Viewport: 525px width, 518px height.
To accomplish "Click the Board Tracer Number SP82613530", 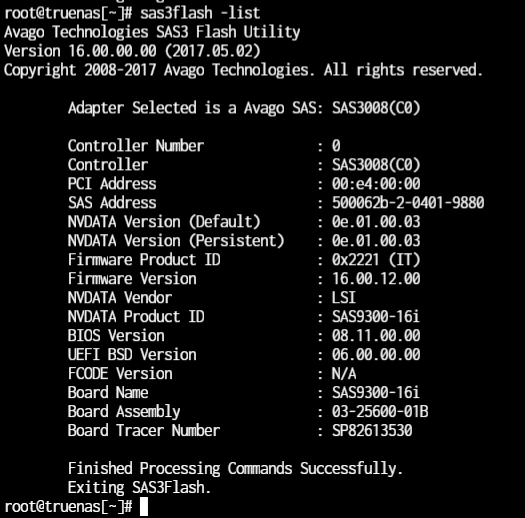I will (372, 431).
